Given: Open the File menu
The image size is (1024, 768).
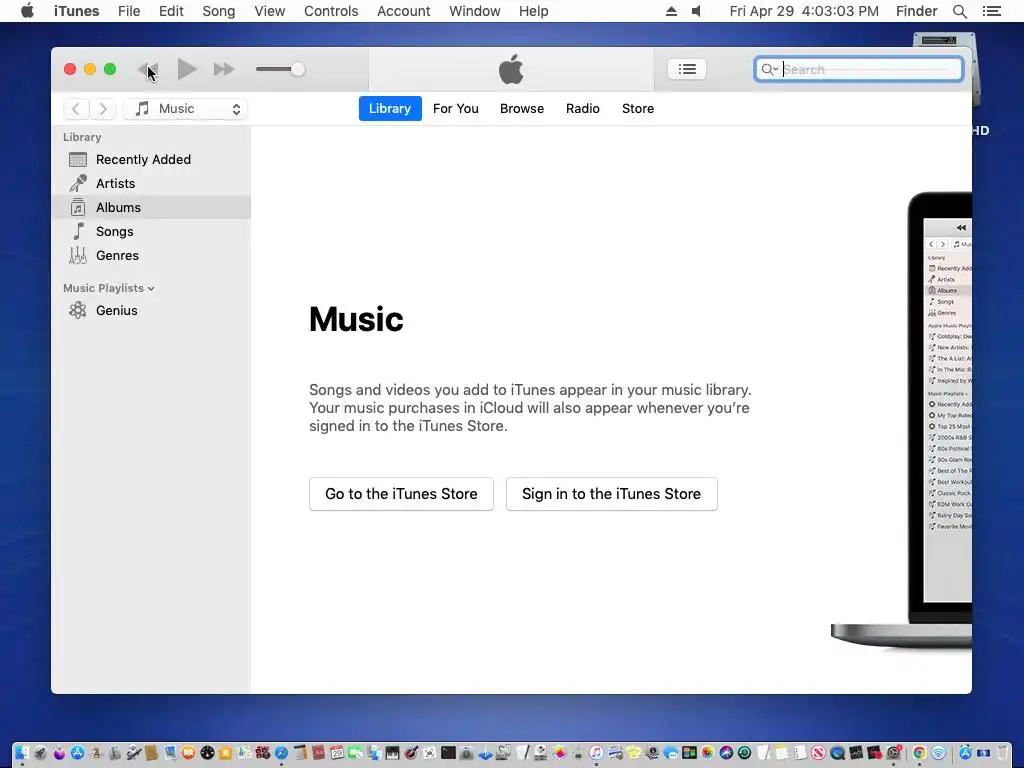Looking at the screenshot, I should click(x=129, y=11).
